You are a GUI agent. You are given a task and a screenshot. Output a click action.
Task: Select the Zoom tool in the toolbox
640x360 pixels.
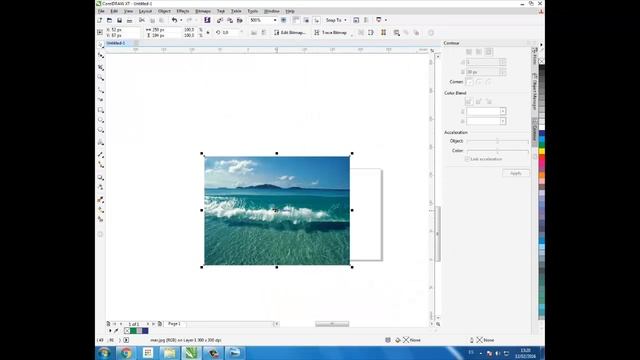pyautogui.click(x=100, y=78)
